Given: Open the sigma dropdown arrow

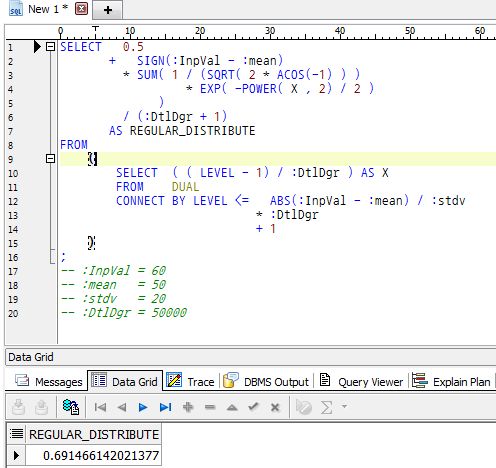Looking at the screenshot, I should tap(344, 406).
